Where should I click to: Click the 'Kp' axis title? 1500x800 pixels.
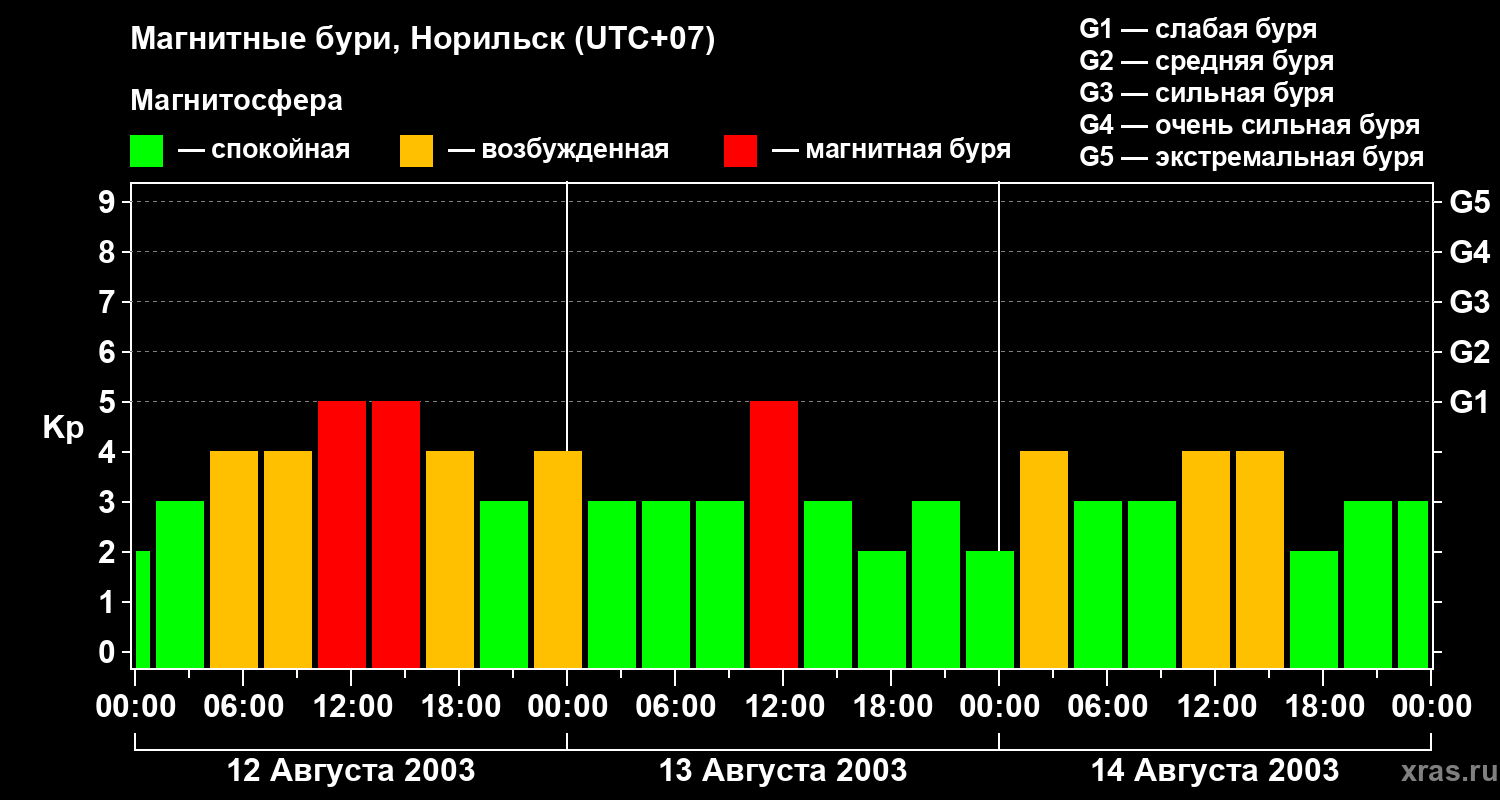coord(63,428)
